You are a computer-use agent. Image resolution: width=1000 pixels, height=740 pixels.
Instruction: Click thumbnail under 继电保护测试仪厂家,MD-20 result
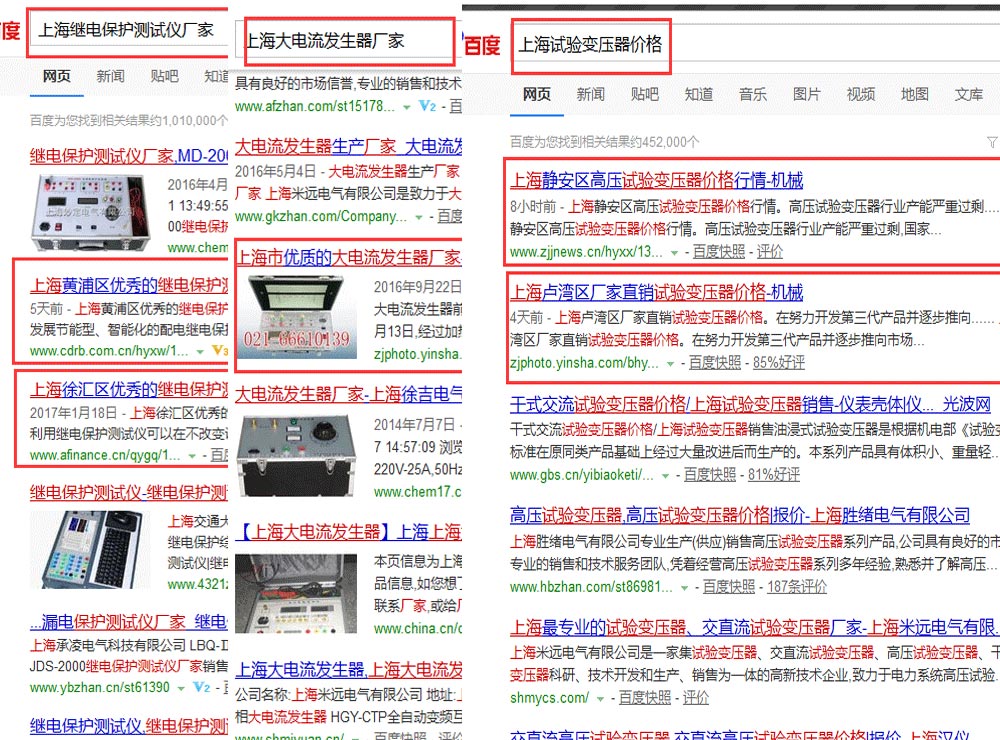click(91, 212)
